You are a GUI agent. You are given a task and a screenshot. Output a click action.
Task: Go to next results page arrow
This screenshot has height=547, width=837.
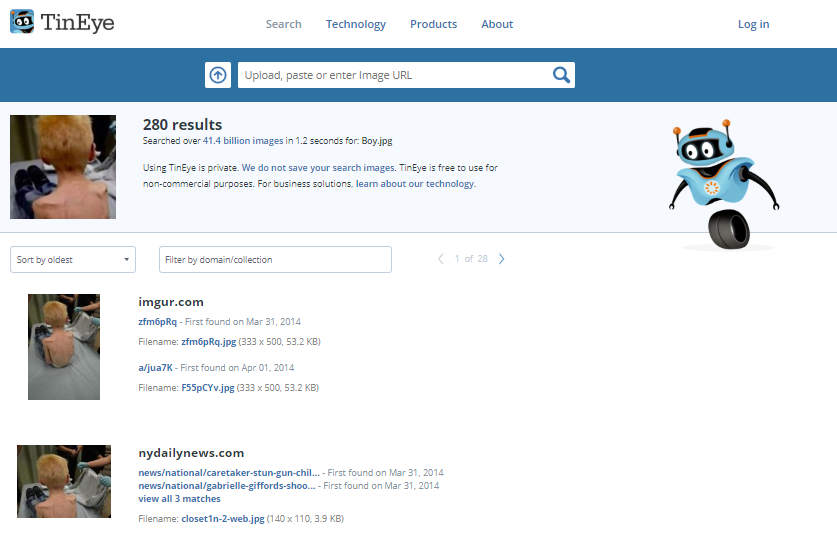click(501, 259)
